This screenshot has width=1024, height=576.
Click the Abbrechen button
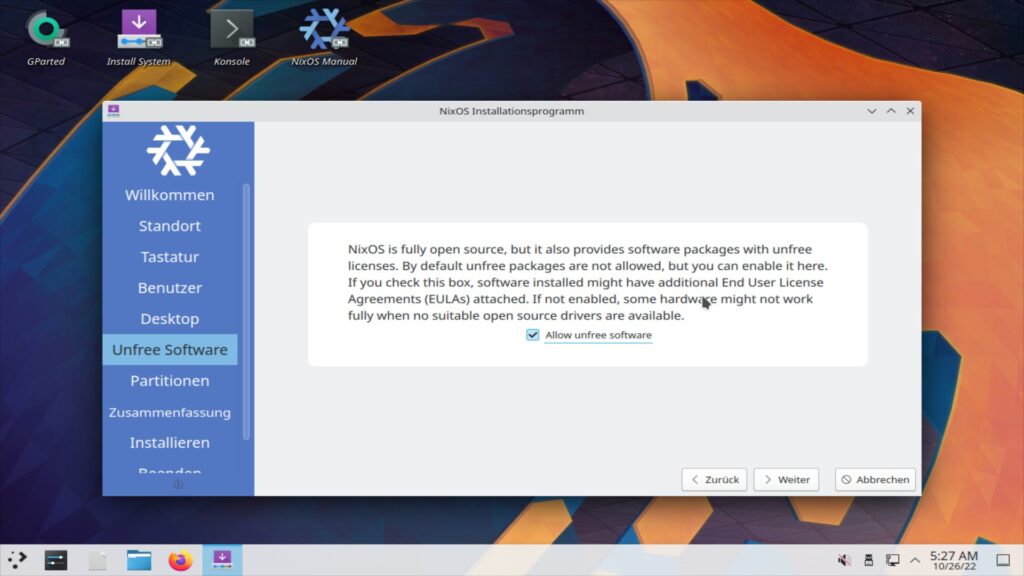click(875, 479)
